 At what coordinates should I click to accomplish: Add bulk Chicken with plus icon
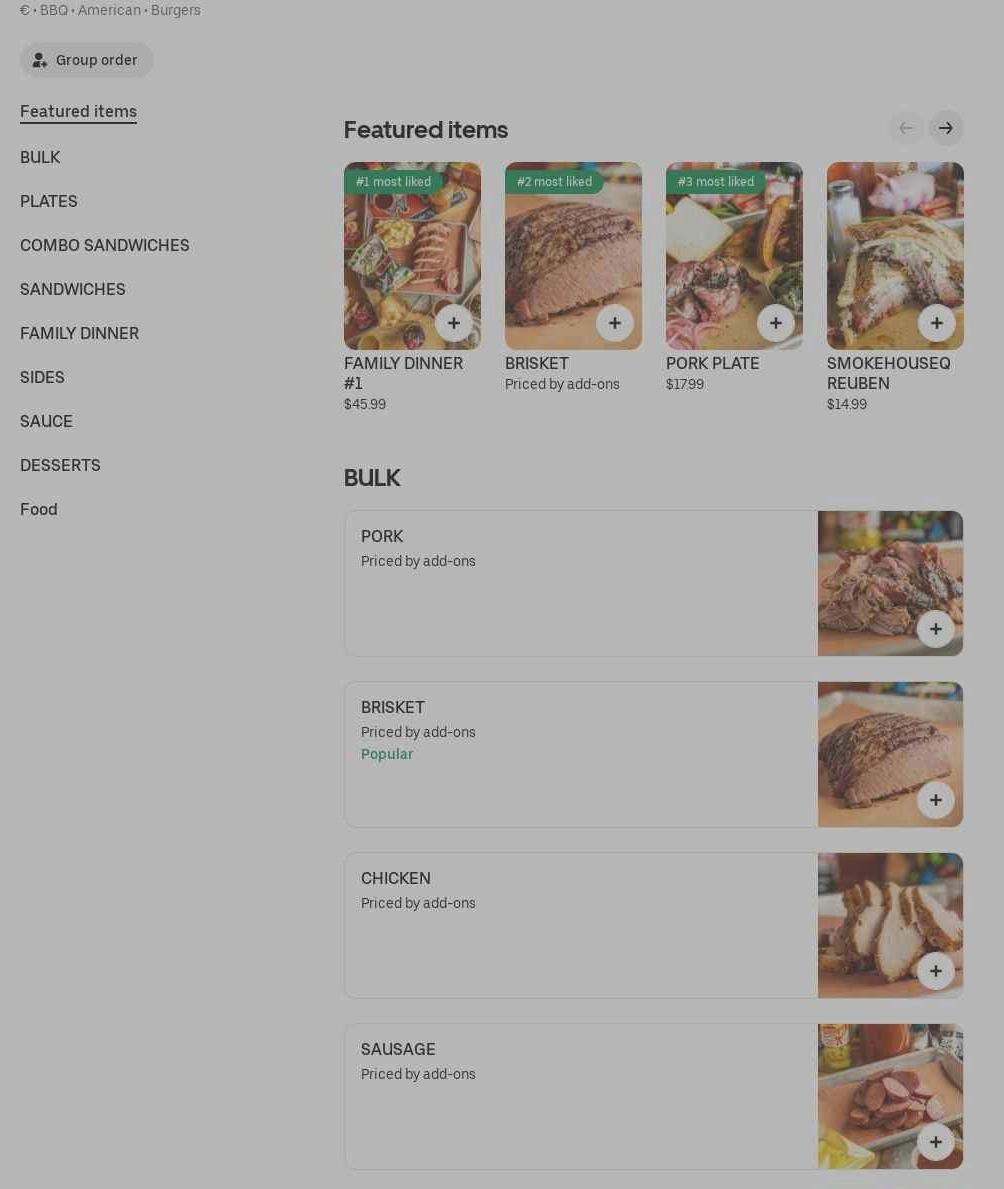936,971
